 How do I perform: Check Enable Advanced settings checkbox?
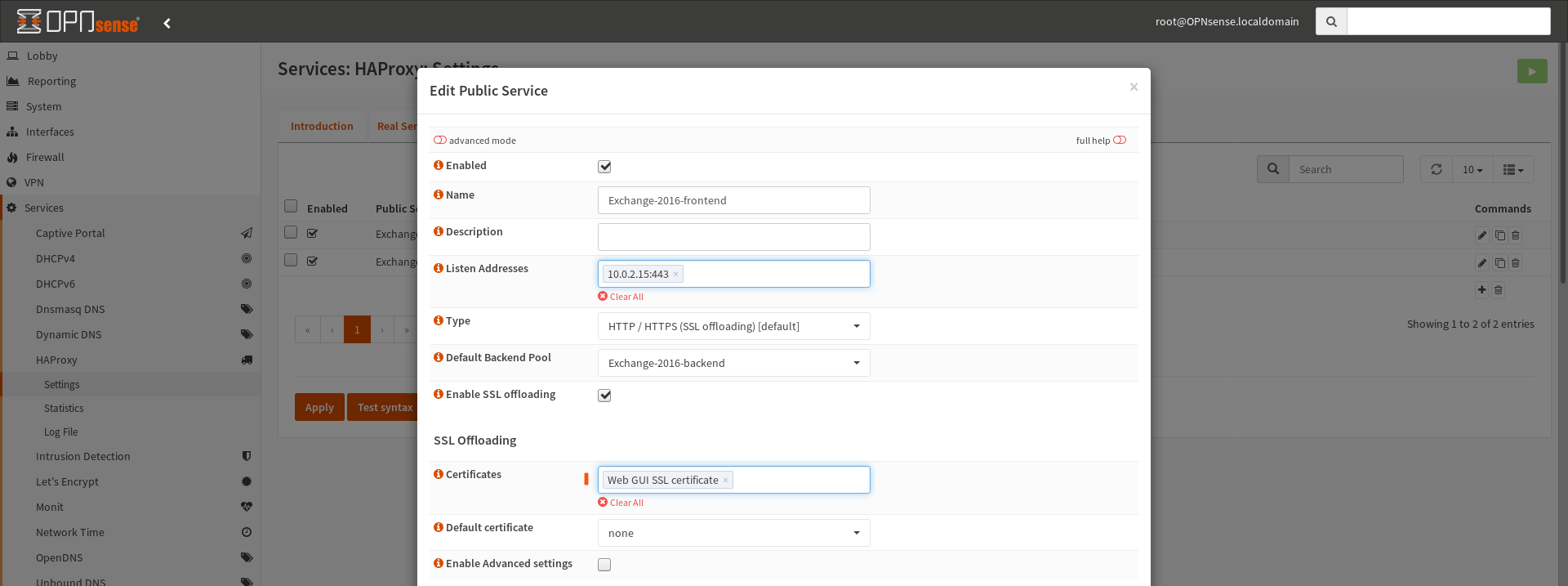coord(604,565)
